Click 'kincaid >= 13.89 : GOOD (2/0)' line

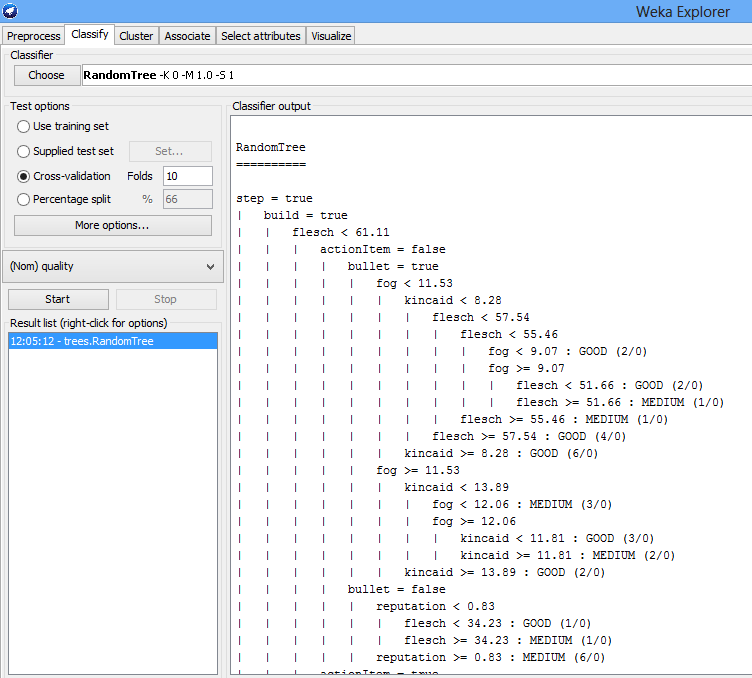click(x=504, y=573)
